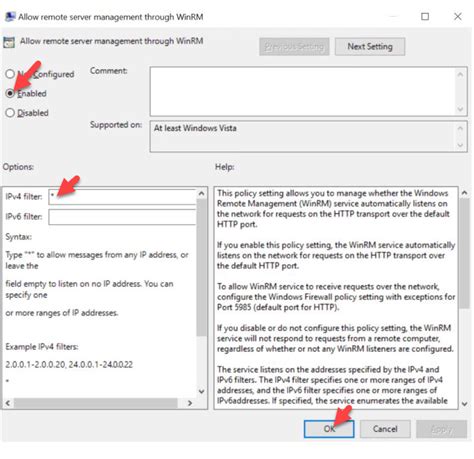Click the example filter '2.0.0.1-2.0.0.20, 24.0.0.1-24.0.0.22'
Image resolution: width=474 pixels, height=459 pixels.
tap(69, 364)
